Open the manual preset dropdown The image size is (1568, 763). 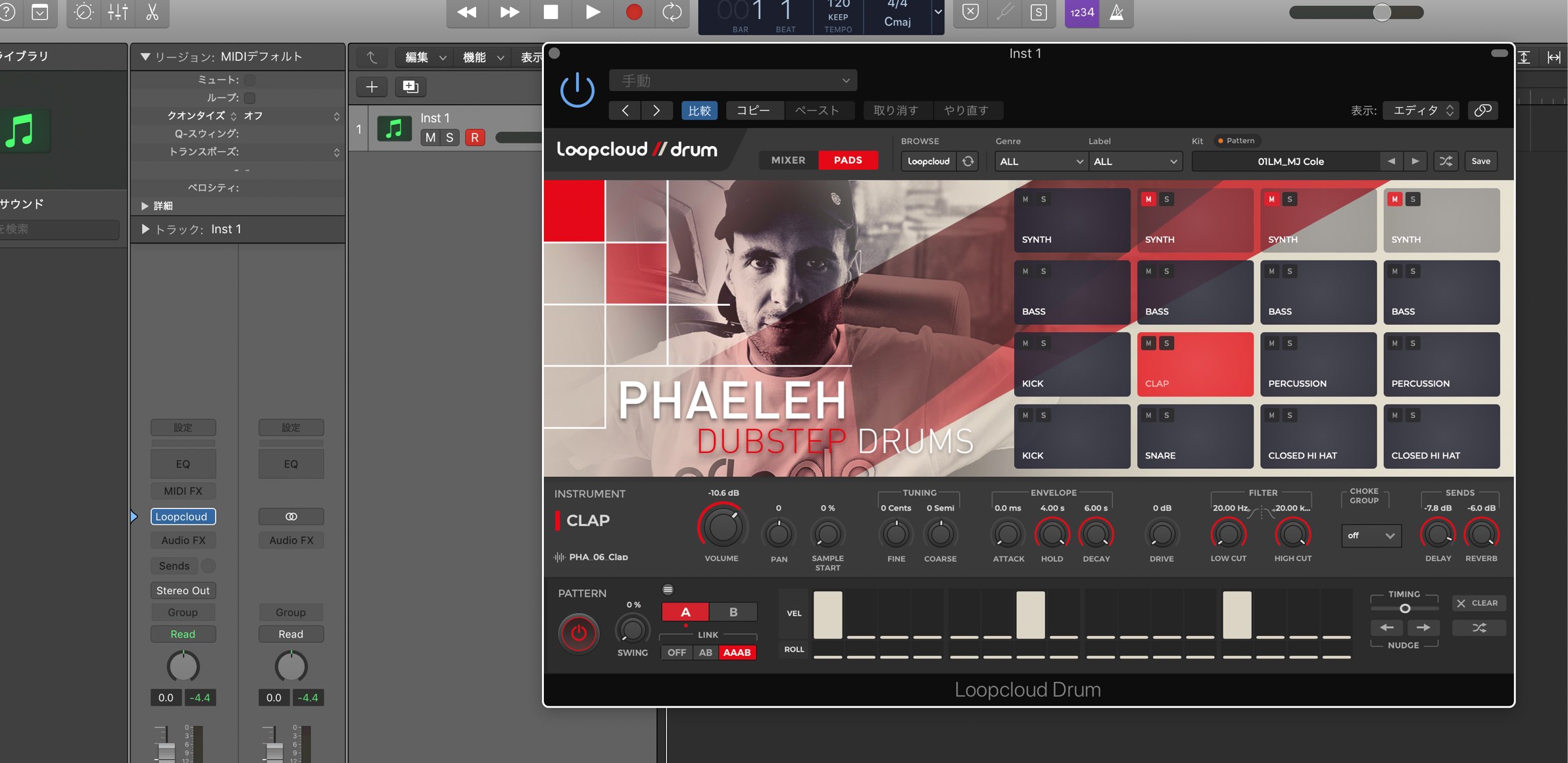click(x=733, y=80)
